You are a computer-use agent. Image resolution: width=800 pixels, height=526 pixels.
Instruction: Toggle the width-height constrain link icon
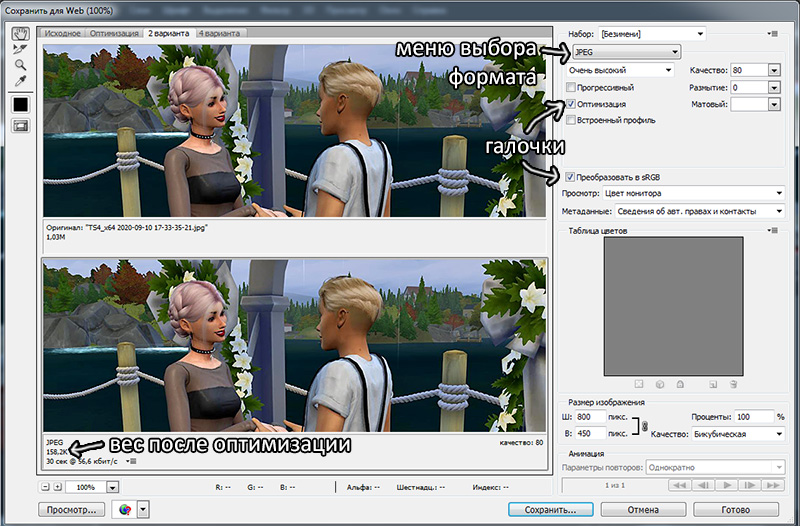tap(645, 425)
